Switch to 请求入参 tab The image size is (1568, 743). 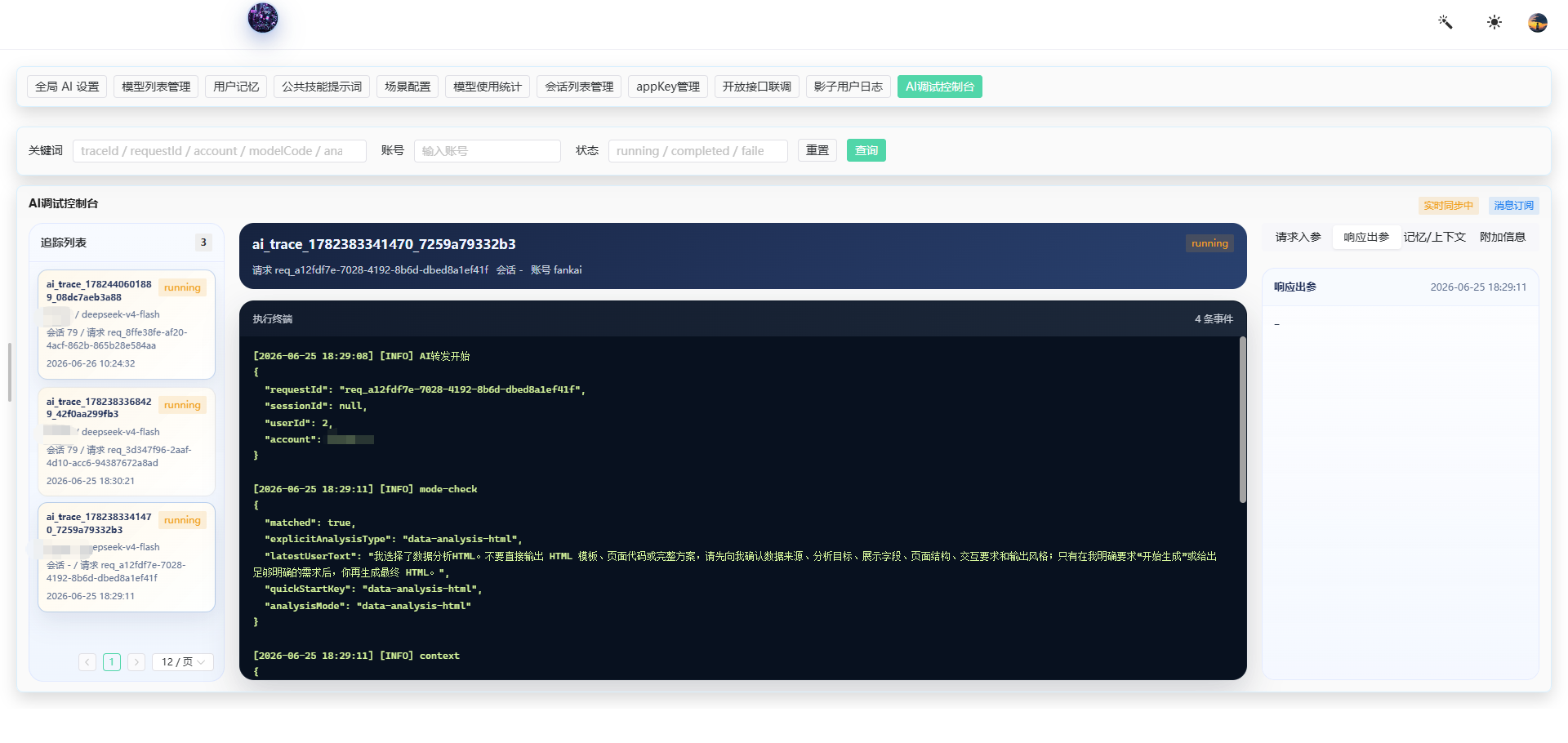(1298, 237)
